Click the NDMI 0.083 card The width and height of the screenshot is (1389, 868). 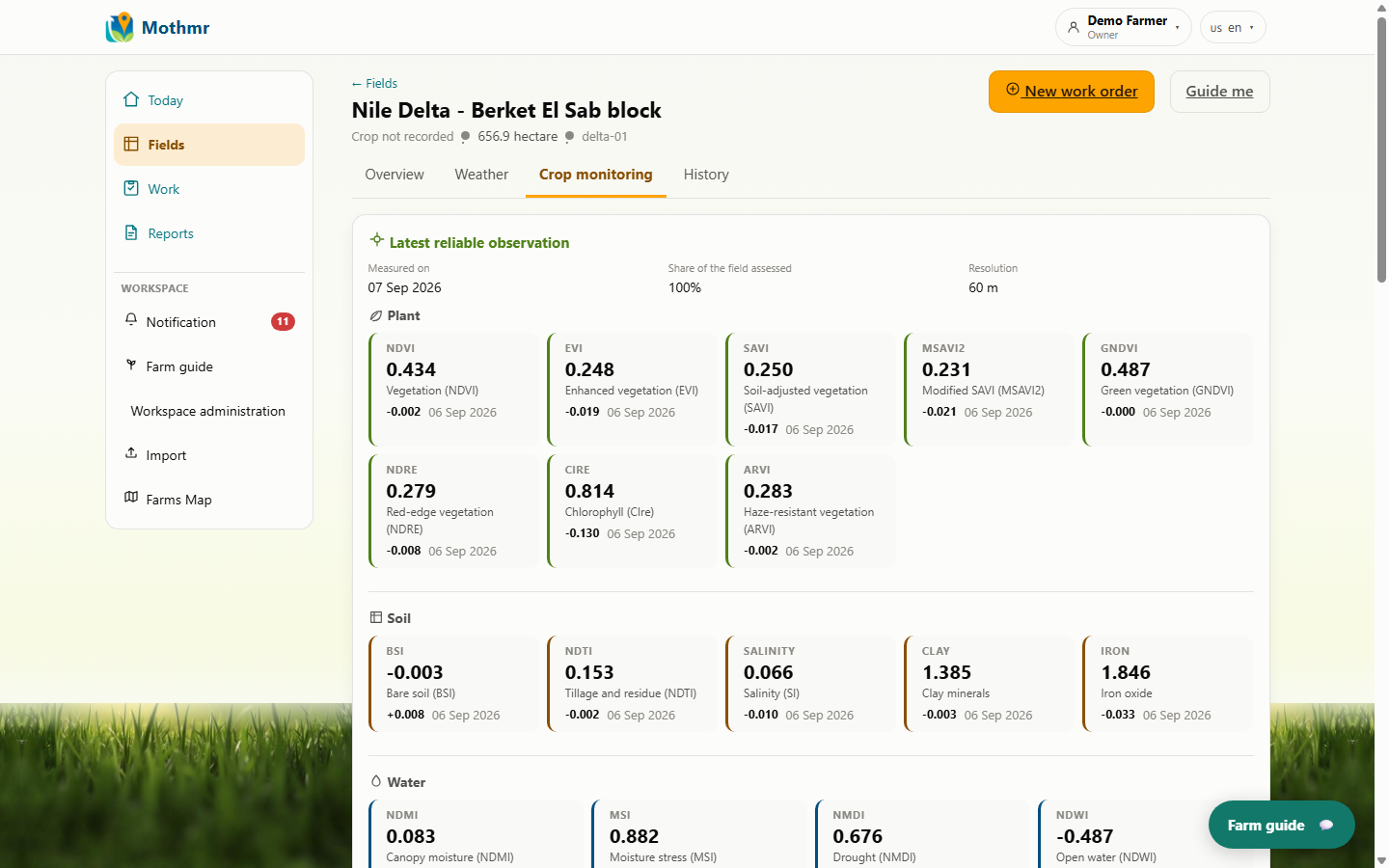click(x=476, y=834)
